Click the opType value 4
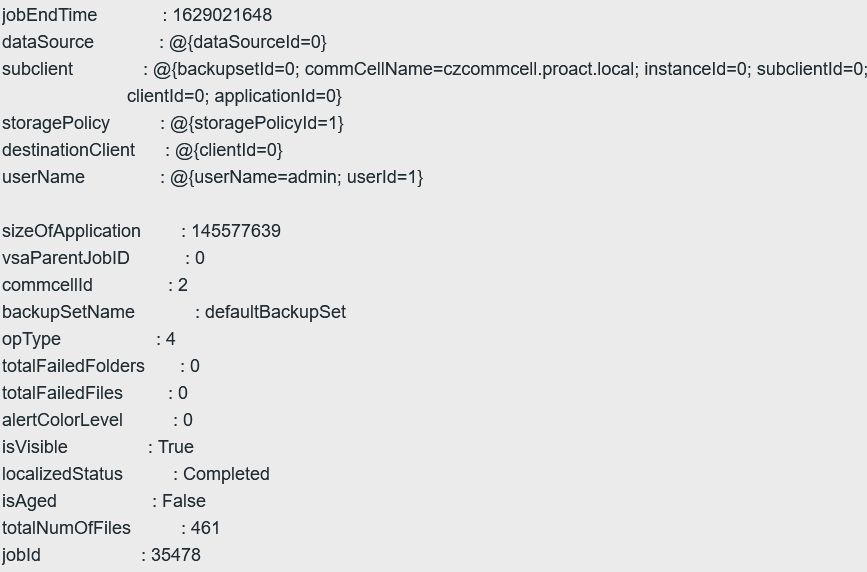The image size is (867, 572). click(x=170, y=339)
